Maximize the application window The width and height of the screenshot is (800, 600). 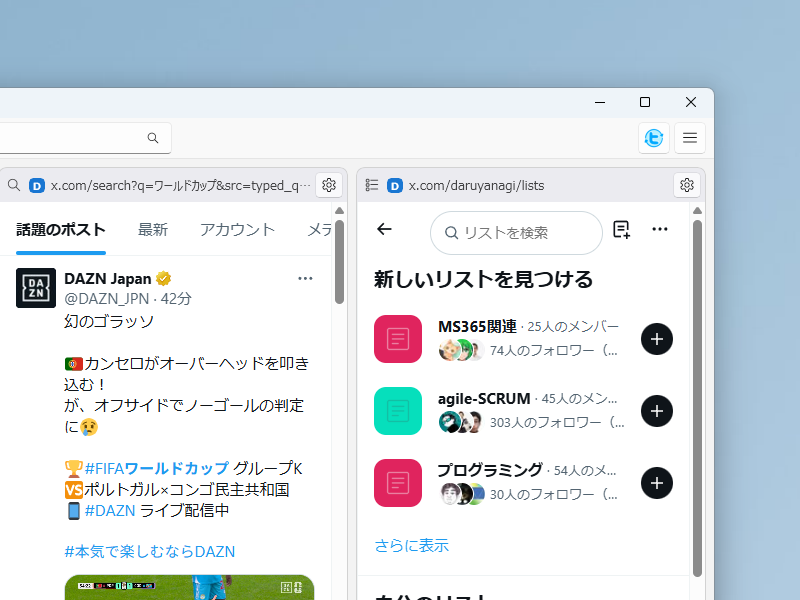[645, 102]
